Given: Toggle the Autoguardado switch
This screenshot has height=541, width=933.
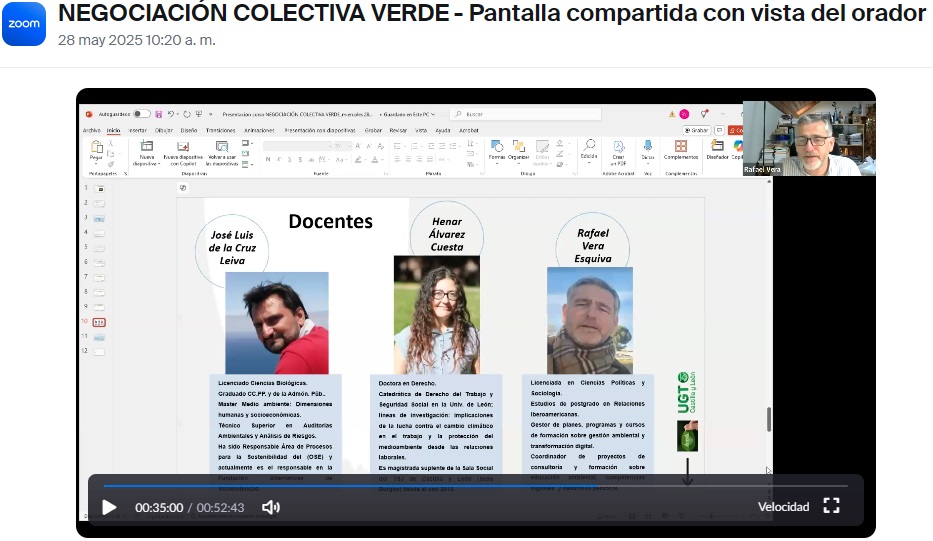Looking at the screenshot, I should tap(142, 114).
